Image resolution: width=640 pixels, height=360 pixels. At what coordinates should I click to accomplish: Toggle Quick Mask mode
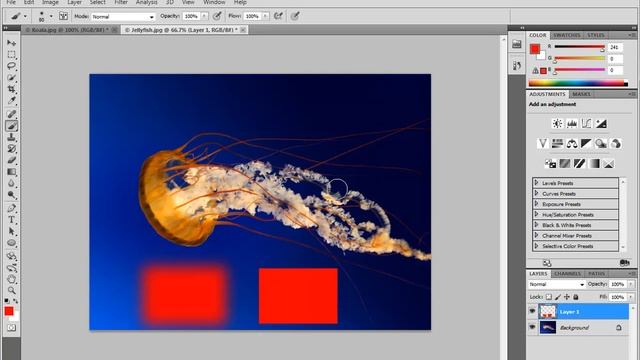click(x=11, y=328)
